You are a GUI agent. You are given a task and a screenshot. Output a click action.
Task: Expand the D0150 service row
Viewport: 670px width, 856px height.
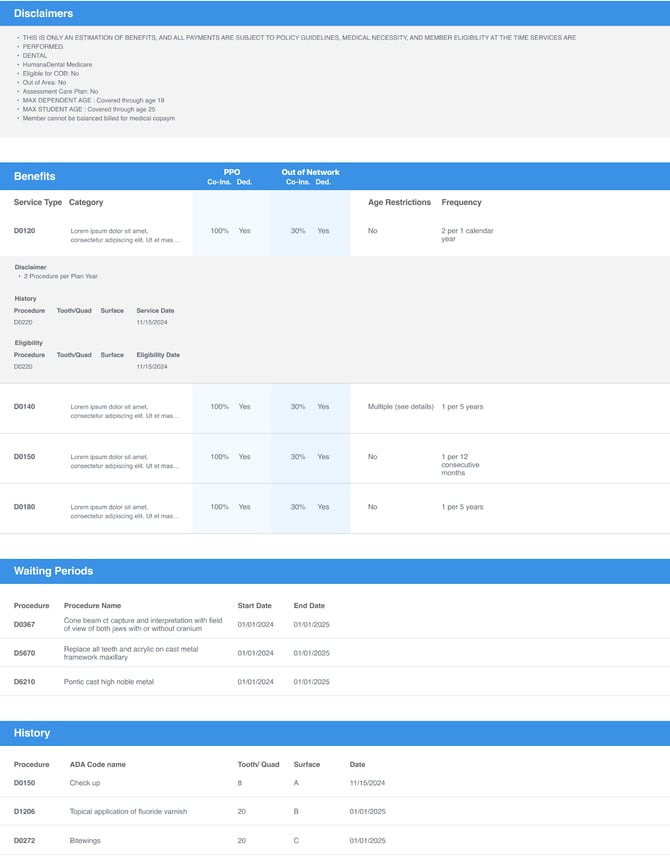click(x=24, y=457)
